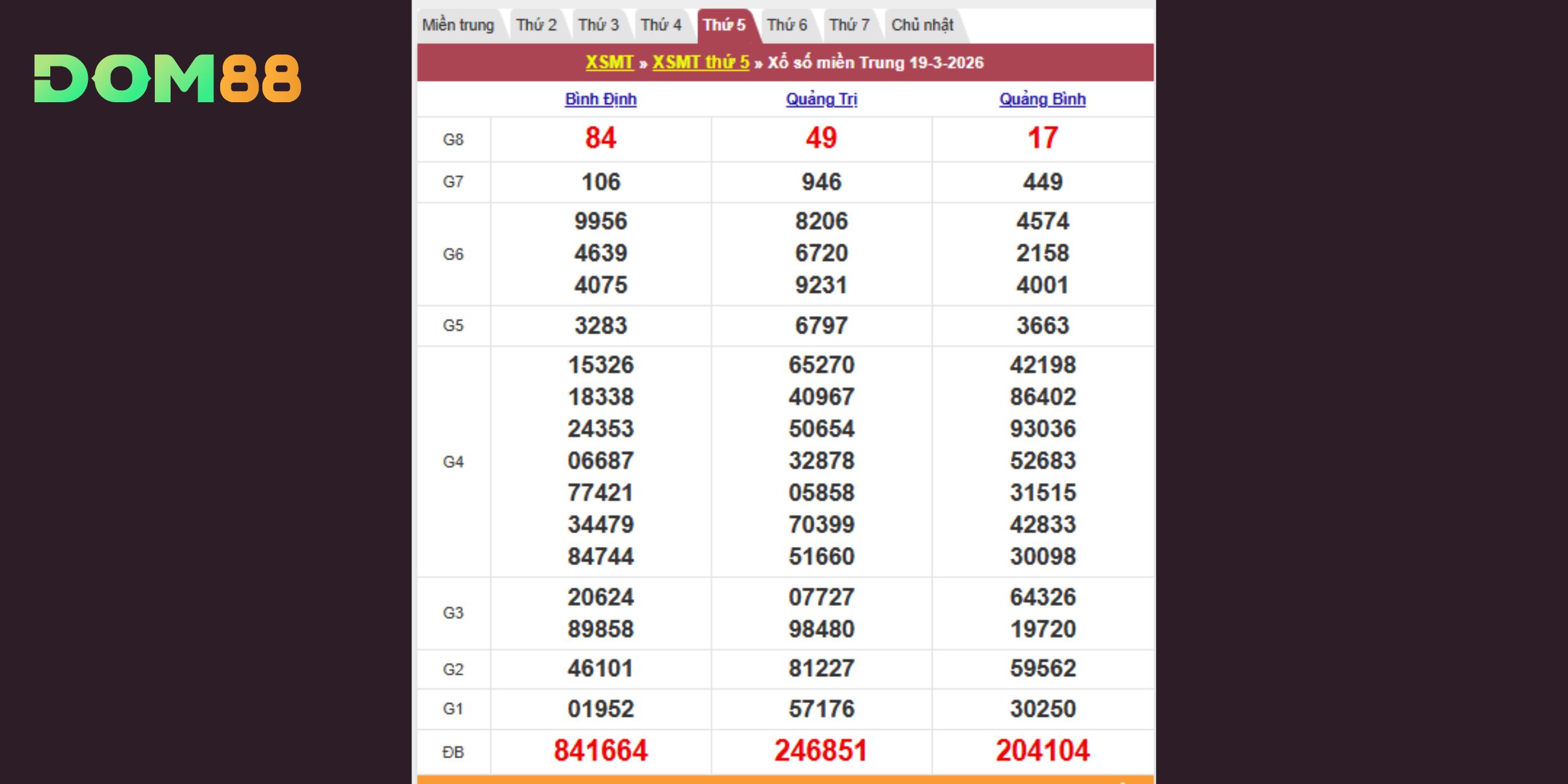The height and width of the screenshot is (784, 1568).
Task: Open the Quảng Trị province link
Action: click(821, 99)
